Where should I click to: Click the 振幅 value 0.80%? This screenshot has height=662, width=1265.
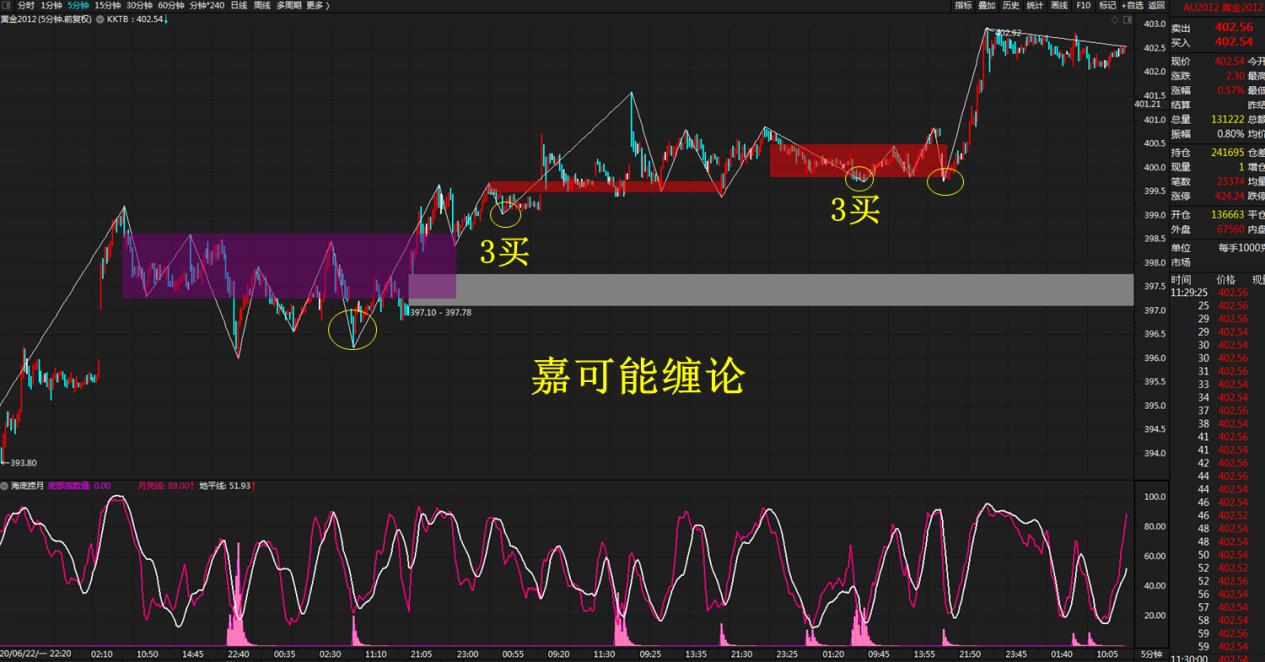1231,134
